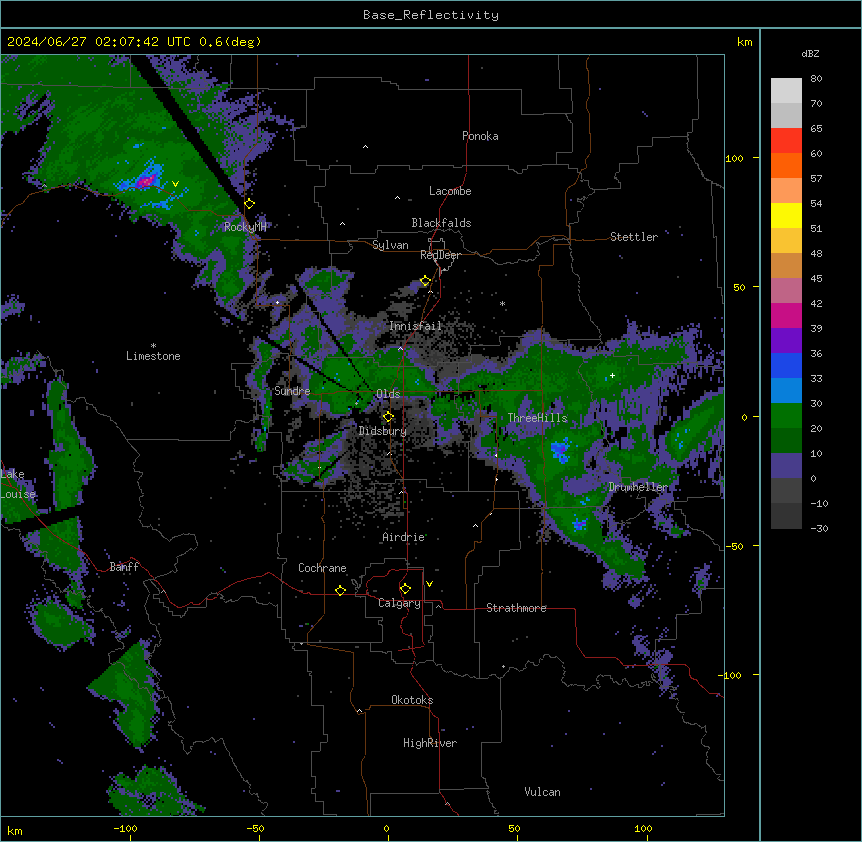Image resolution: width=862 pixels, height=842 pixels.
Task: Click the yellow diamond marker below RedDeer
Action: click(425, 281)
